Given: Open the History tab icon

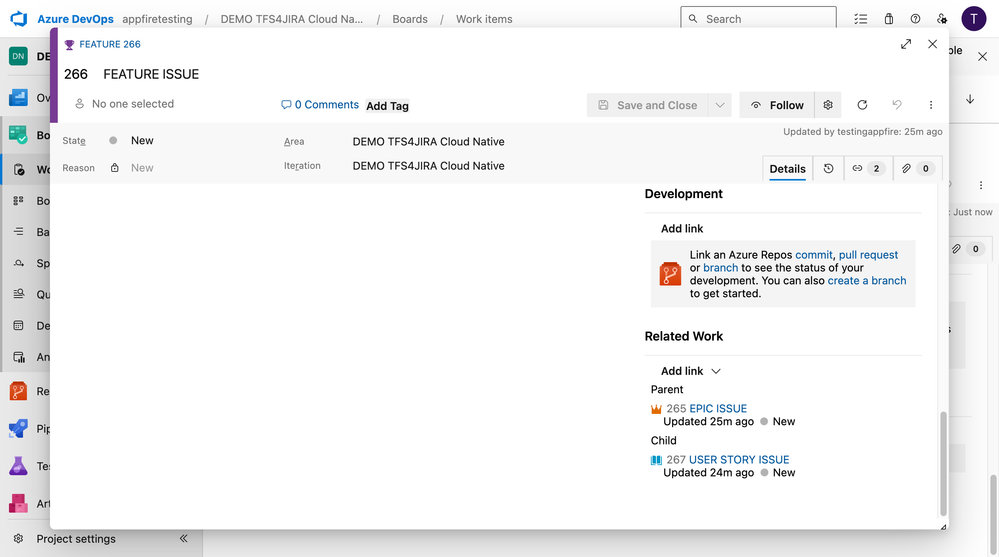Looking at the screenshot, I should pyautogui.click(x=828, y=169).
